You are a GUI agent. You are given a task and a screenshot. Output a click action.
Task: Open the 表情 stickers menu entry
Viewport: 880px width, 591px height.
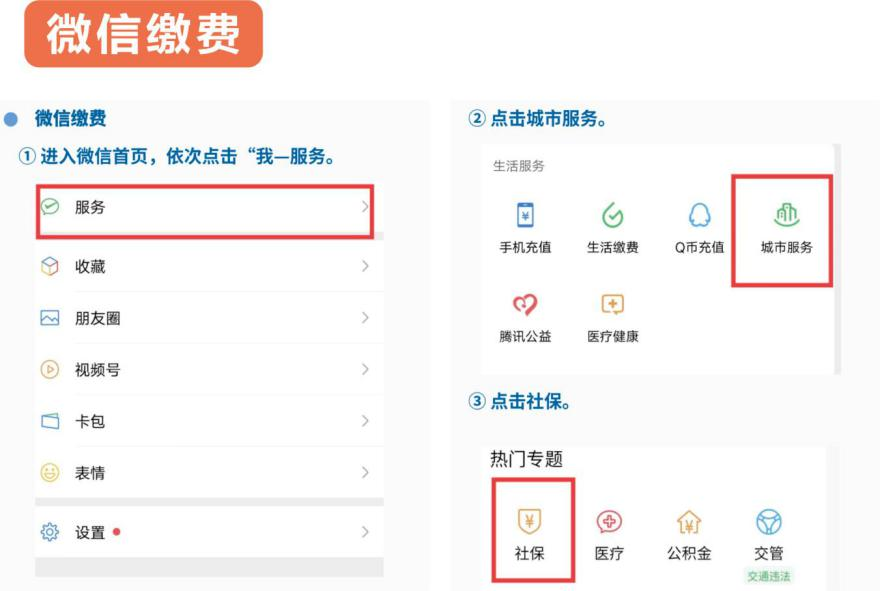pos(90,473)
